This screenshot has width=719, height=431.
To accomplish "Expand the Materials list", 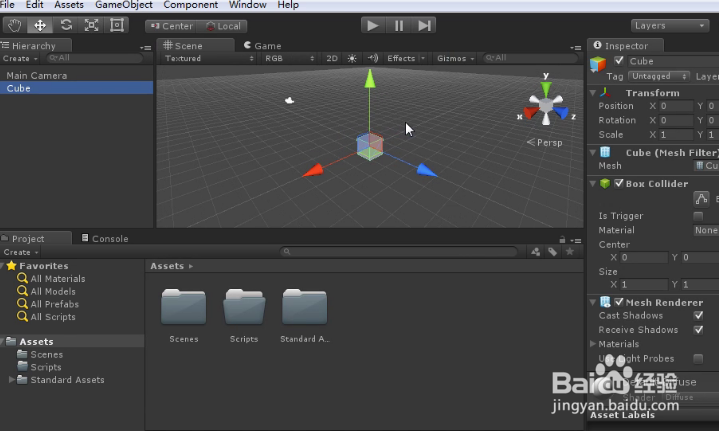I will pos(592,343).
